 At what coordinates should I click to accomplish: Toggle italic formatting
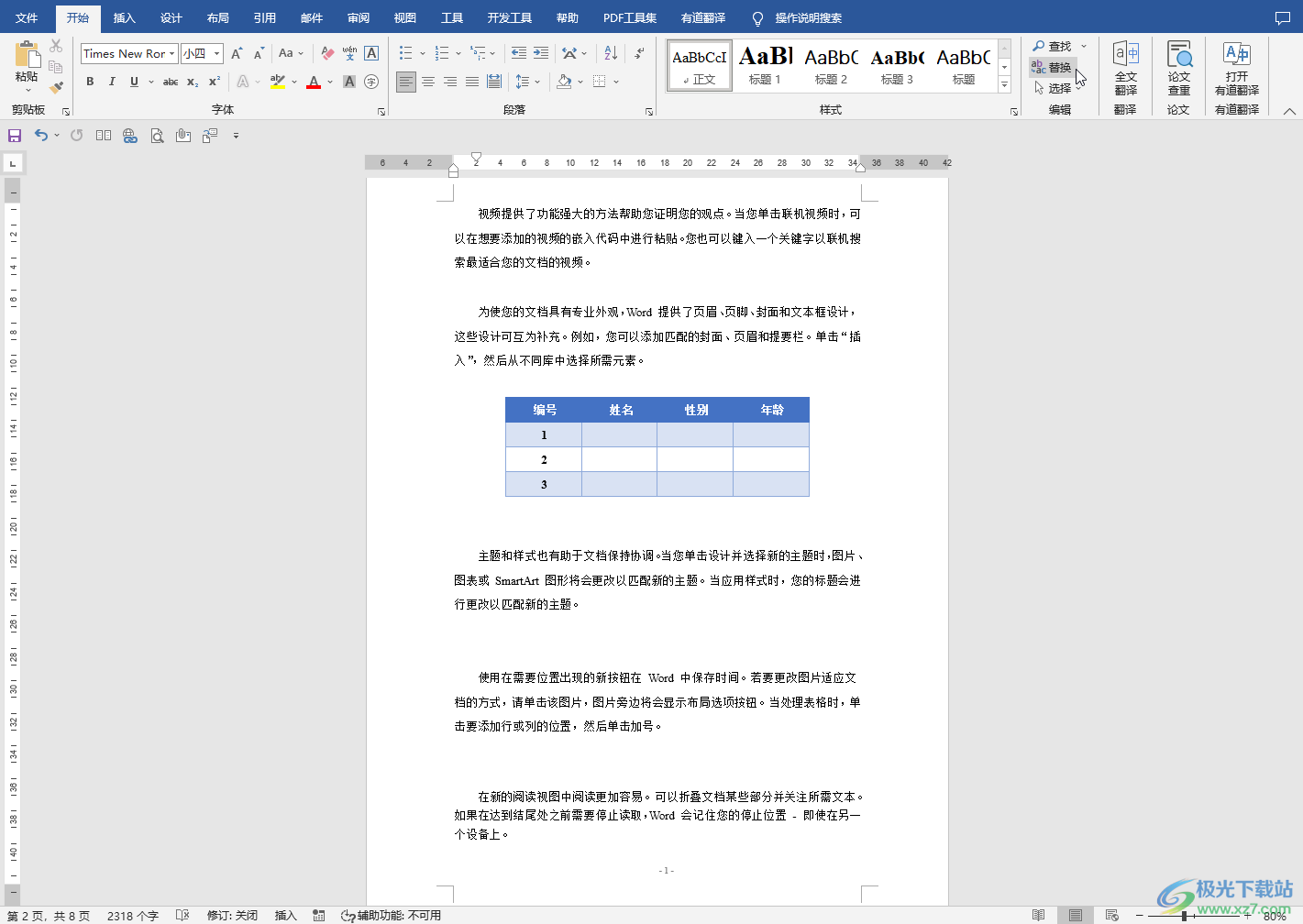coord(112,82)
